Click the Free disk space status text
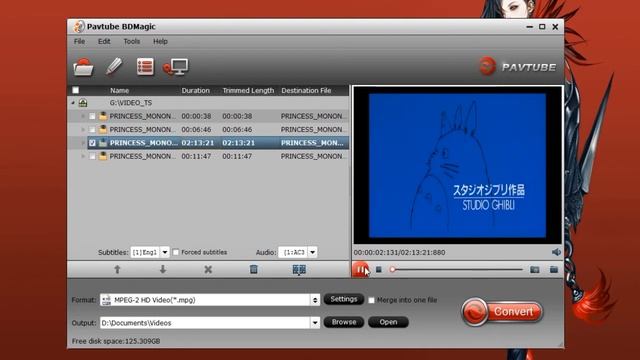The image size is (640, 360). tap(116, 341)
